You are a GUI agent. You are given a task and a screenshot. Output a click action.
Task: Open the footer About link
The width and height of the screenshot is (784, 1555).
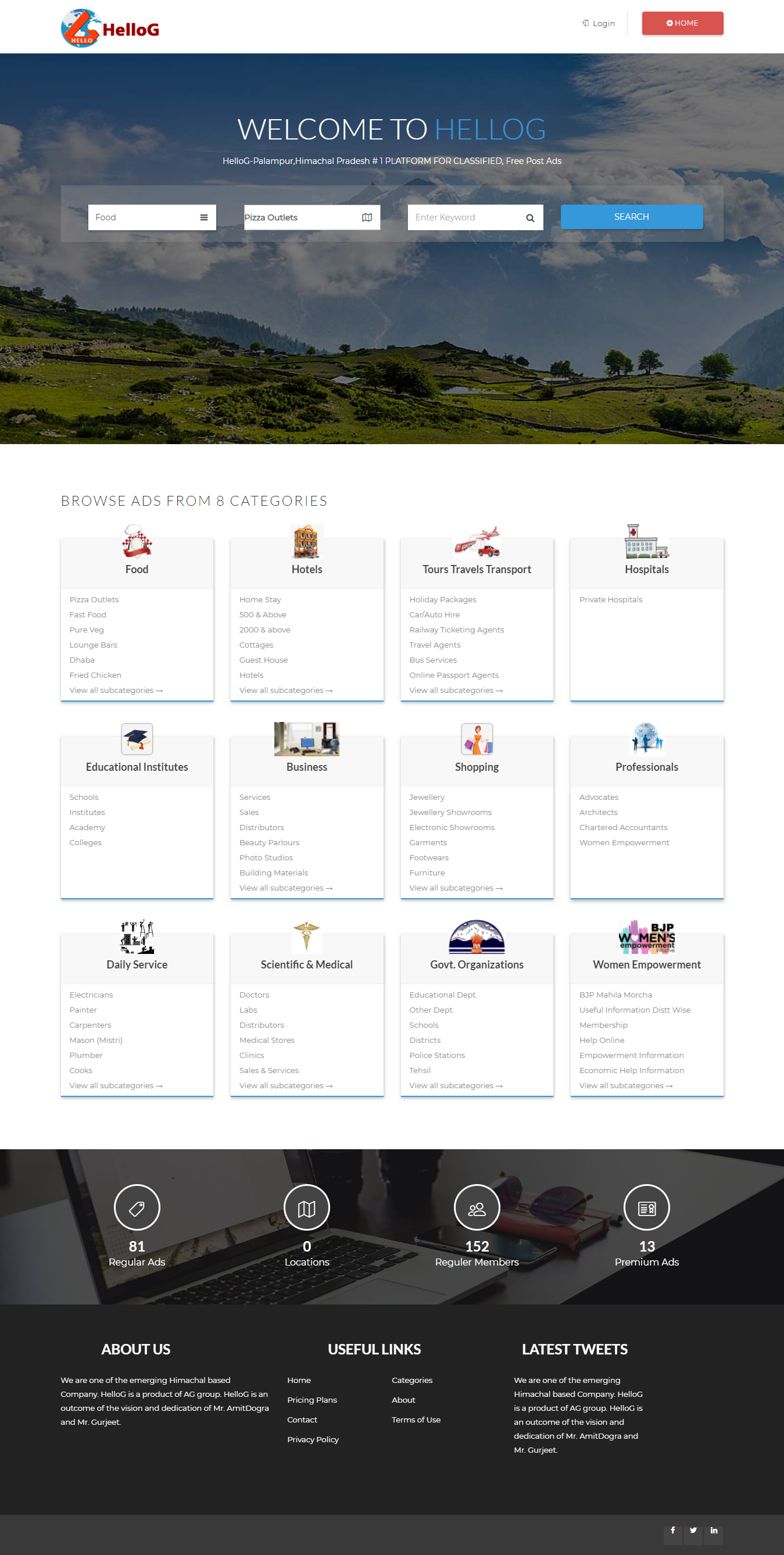tap(404, 1400)
